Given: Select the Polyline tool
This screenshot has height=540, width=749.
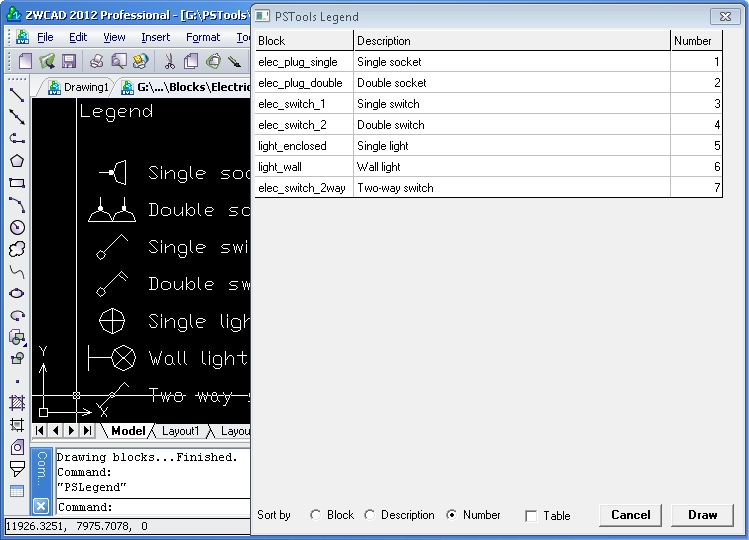Looking at the screenshot, I should coord(17,139).
